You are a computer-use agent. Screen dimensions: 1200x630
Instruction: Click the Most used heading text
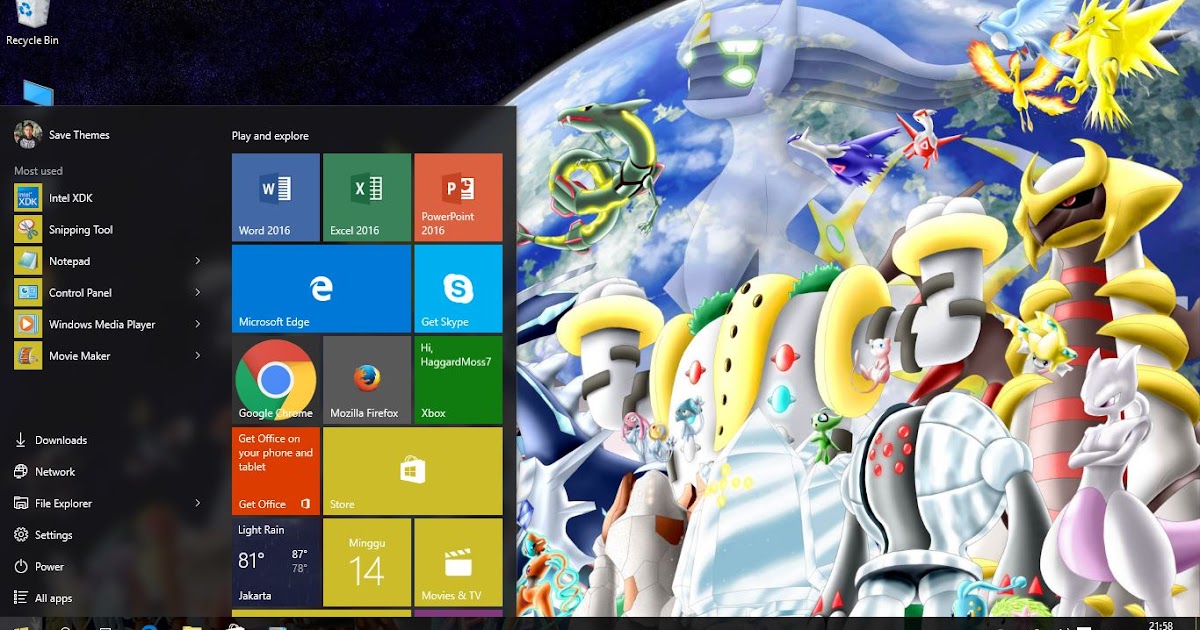click(x=38, y=171)
